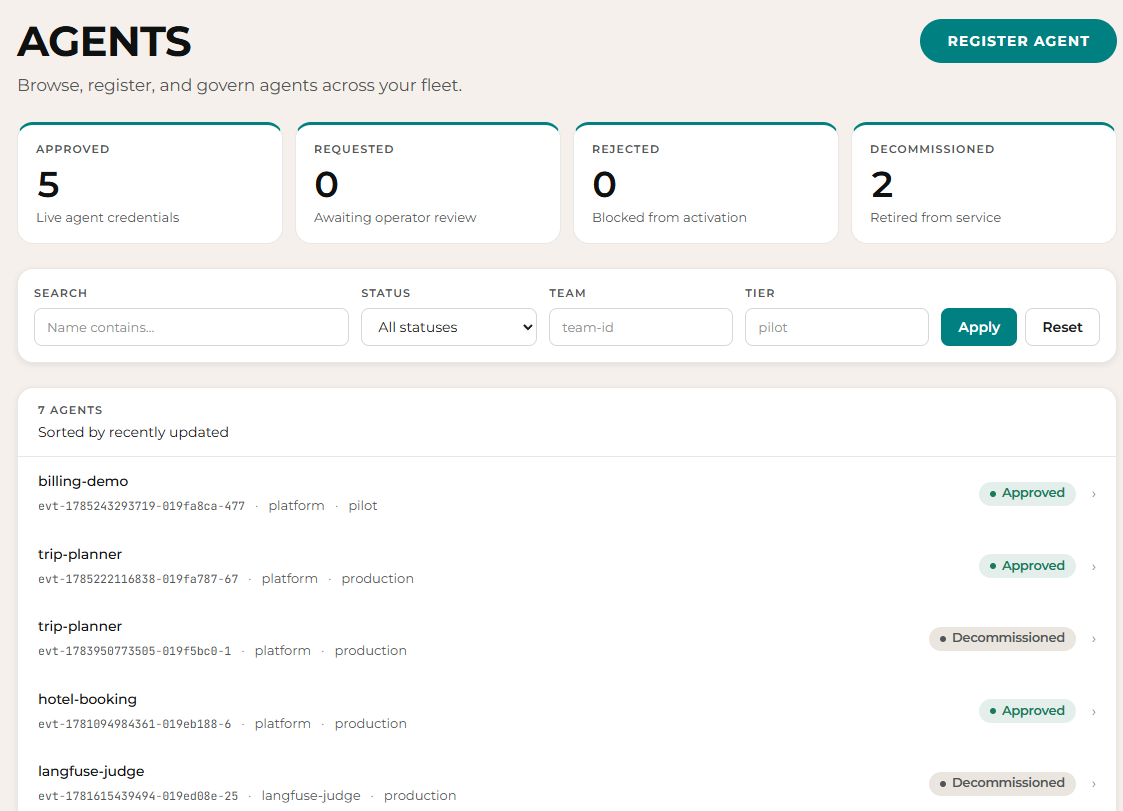The width and height of the screenshot is (1123, 811).
Task: Open the Requested summary card
Action: coord(428,183)
